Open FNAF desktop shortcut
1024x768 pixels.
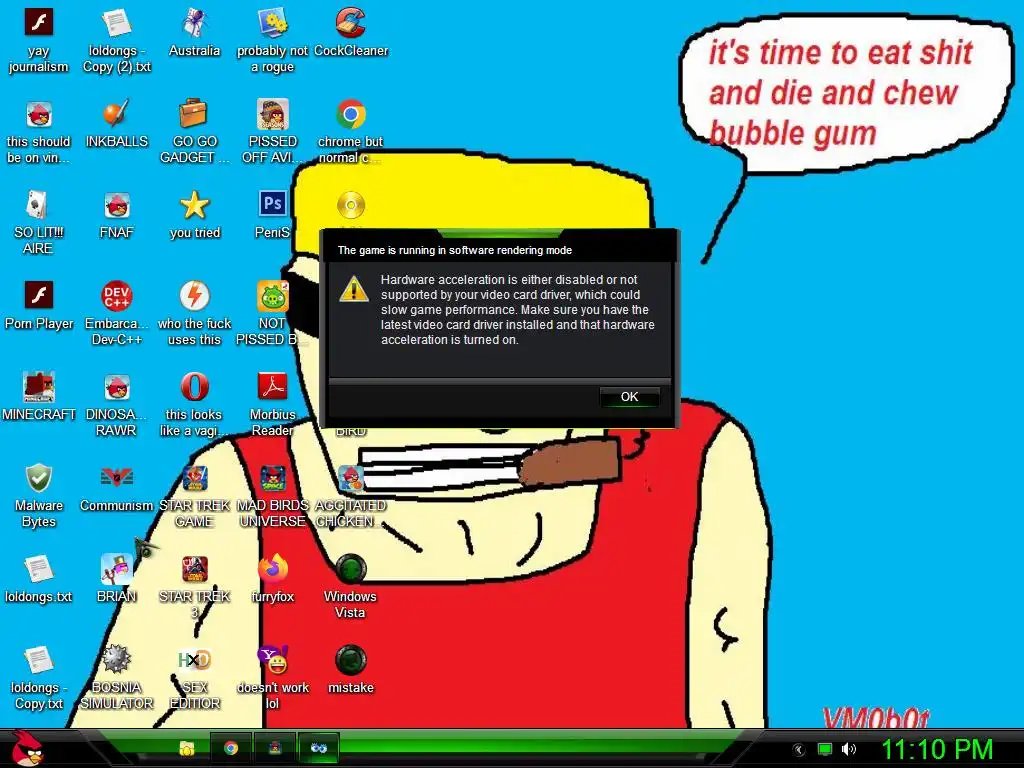pyautogui.click(x=117, y=205)
